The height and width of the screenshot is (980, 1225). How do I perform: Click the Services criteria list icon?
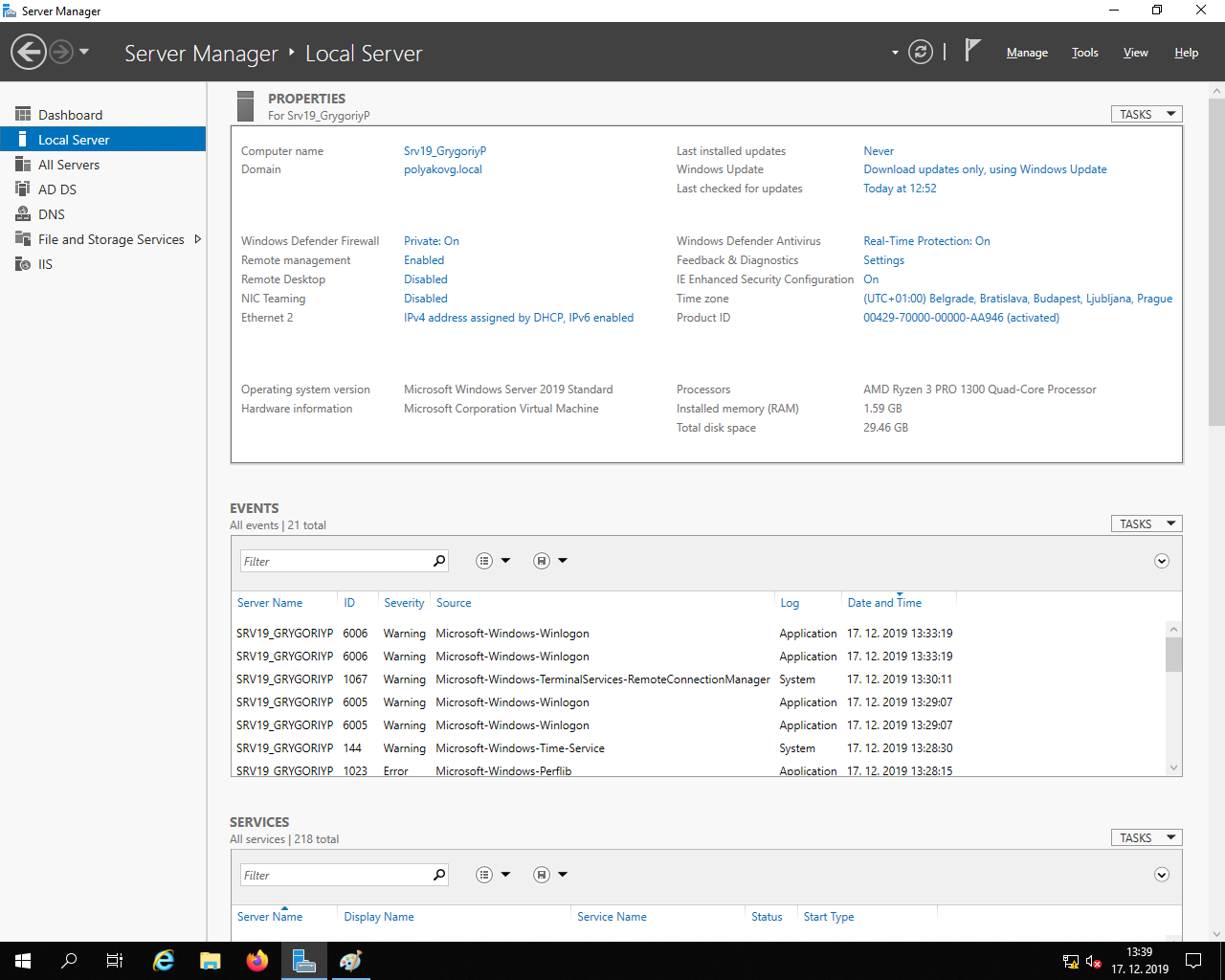click(x=484, y=875)
